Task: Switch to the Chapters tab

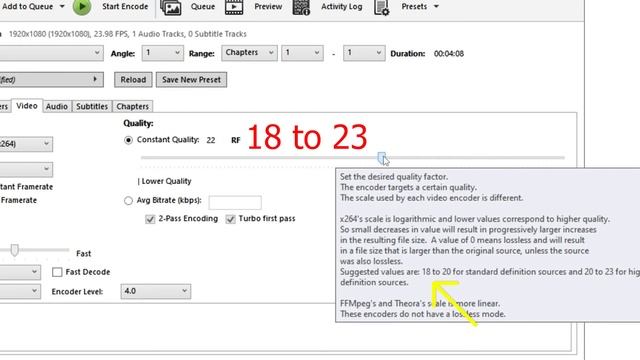Action: 133,106
